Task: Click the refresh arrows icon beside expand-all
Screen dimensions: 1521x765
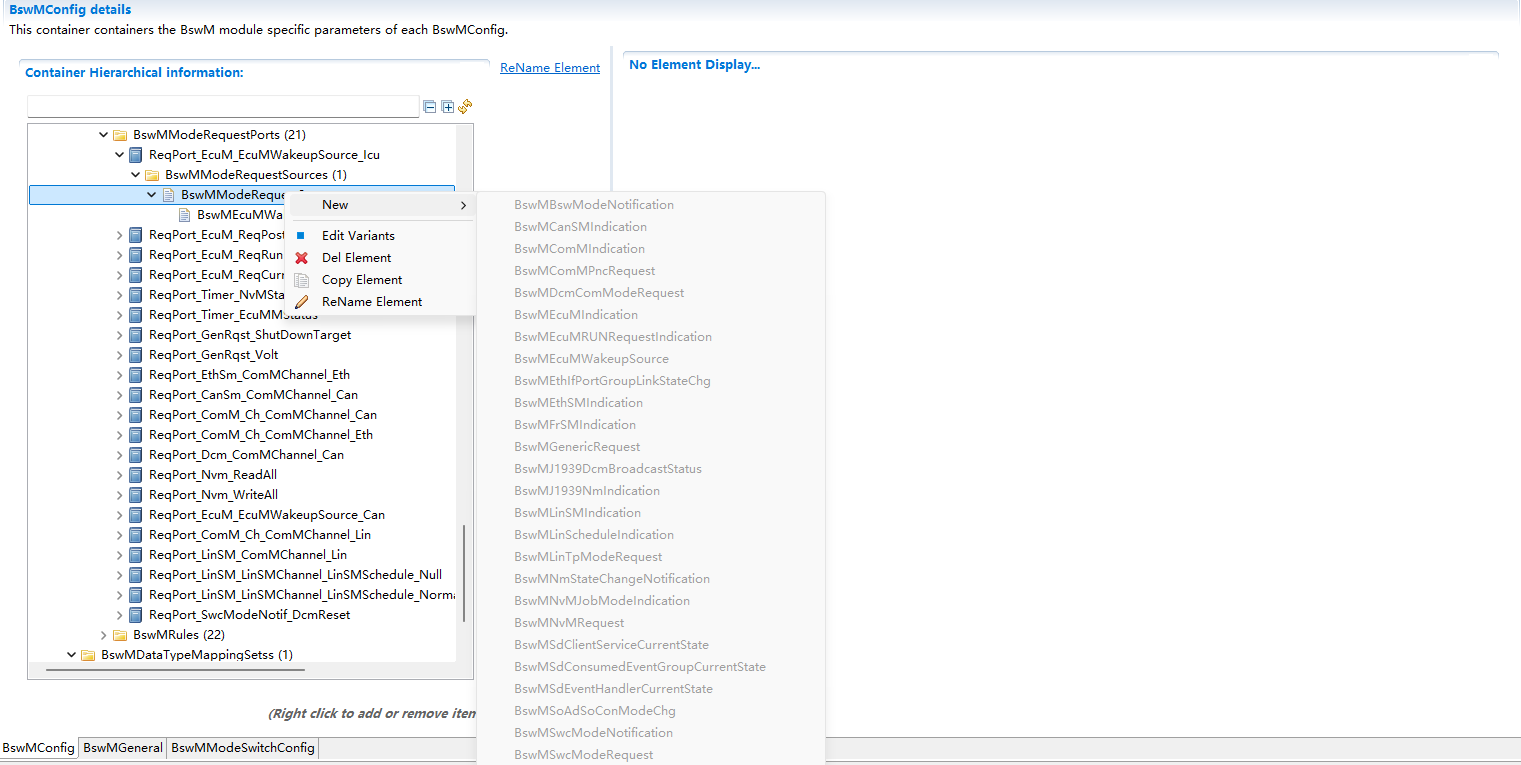Action: click(x=464, y=107)
